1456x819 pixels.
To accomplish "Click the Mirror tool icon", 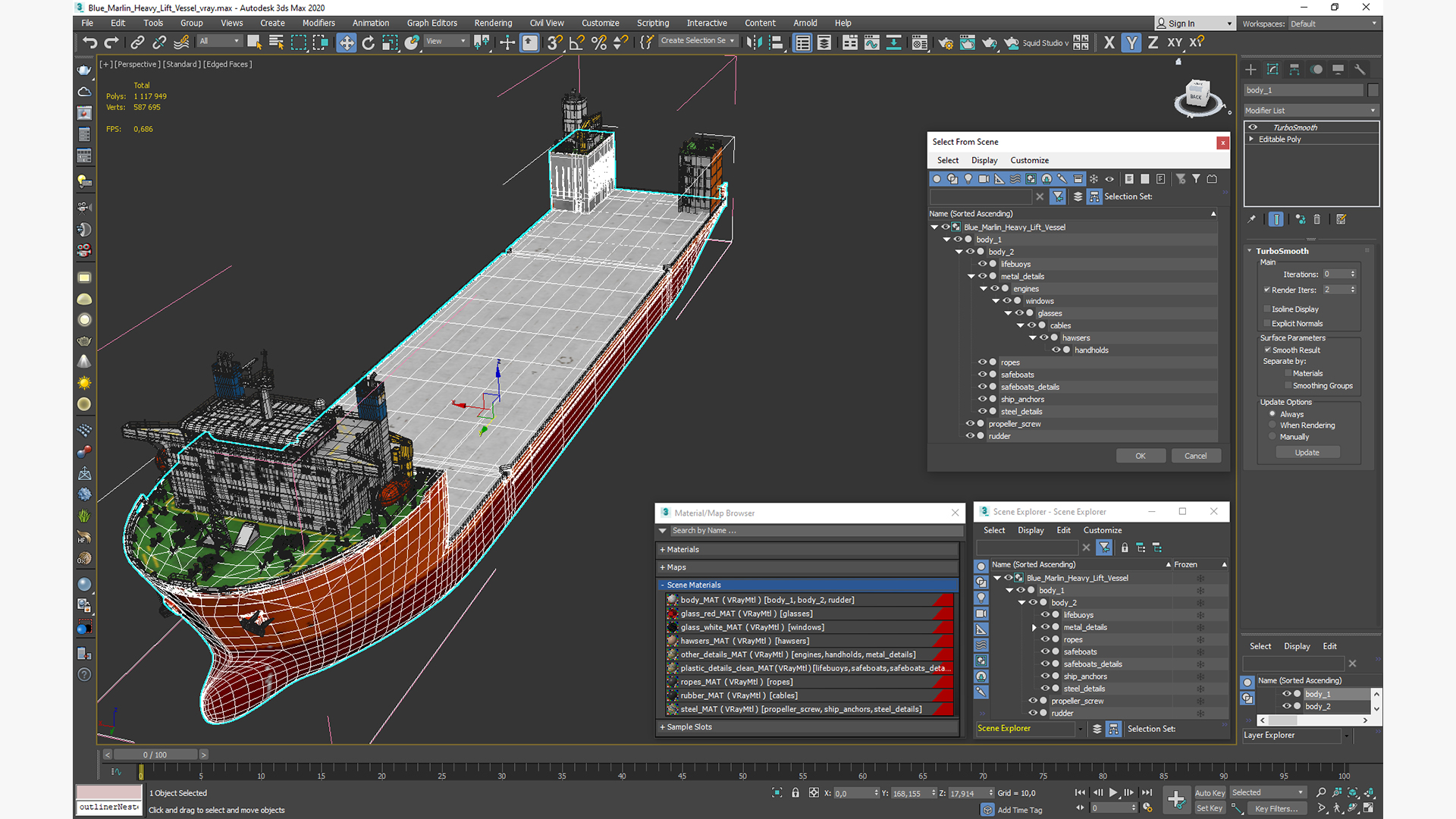I will point(754,42).
